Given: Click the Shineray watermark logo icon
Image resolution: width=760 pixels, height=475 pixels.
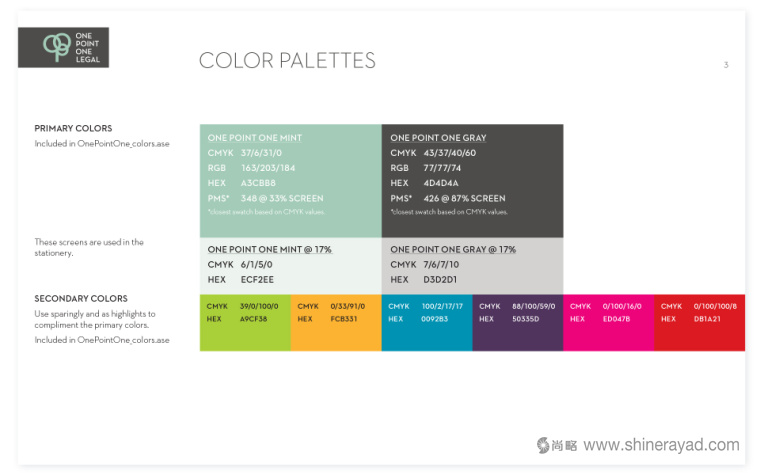Looking at the screenshot, I should click(x=544, y=445).
